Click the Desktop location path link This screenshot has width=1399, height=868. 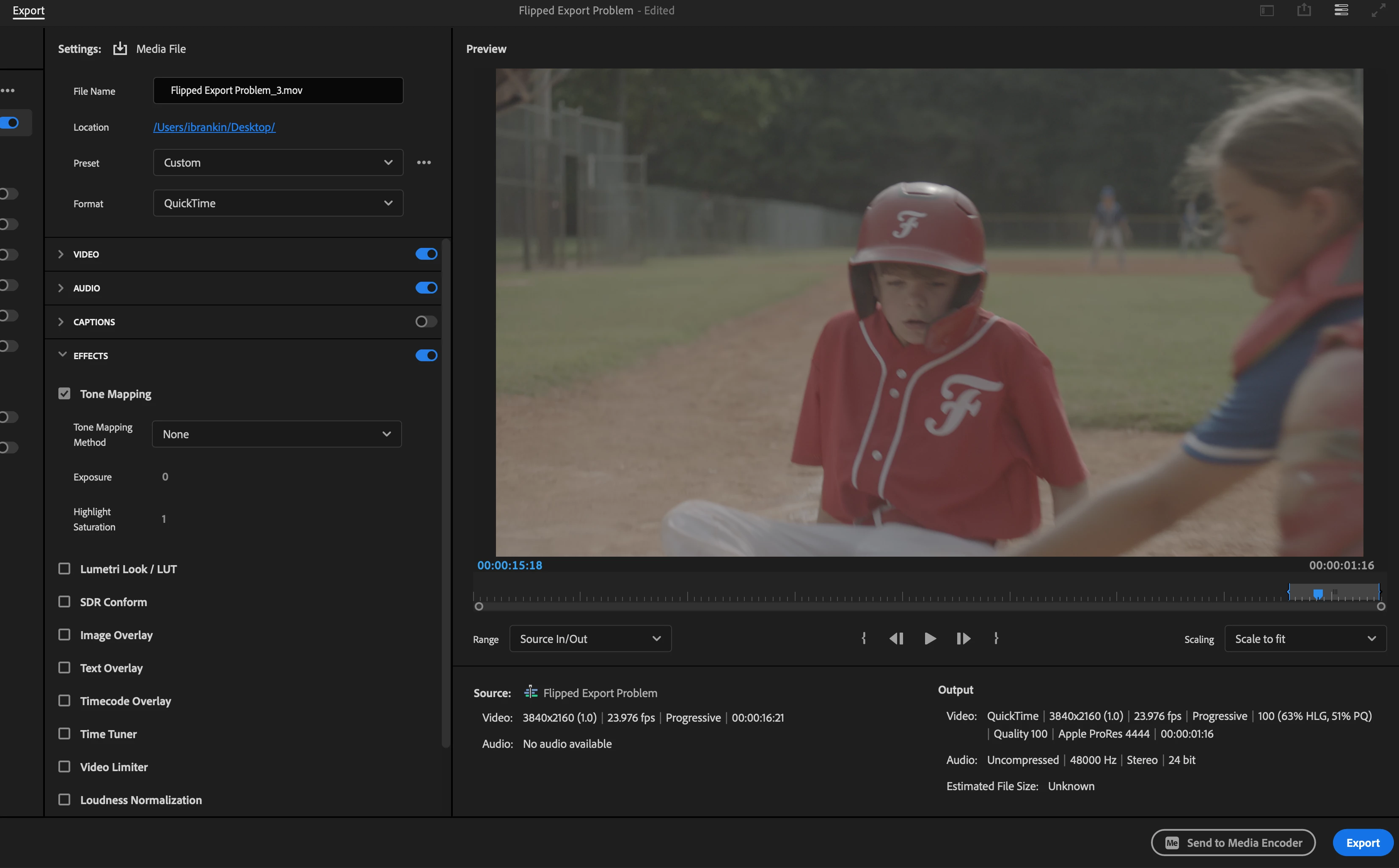coord(214,127)
